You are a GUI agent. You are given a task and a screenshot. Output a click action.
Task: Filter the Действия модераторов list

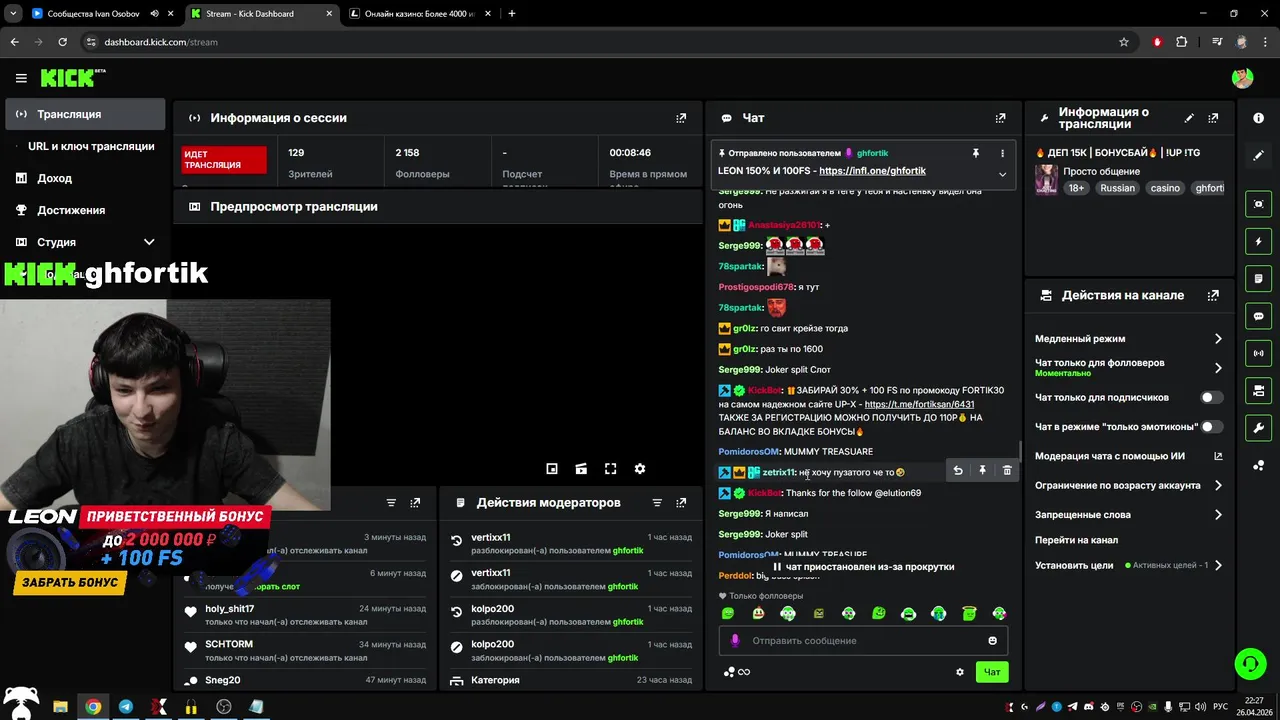pyautogui.click(x=657, y=503)
